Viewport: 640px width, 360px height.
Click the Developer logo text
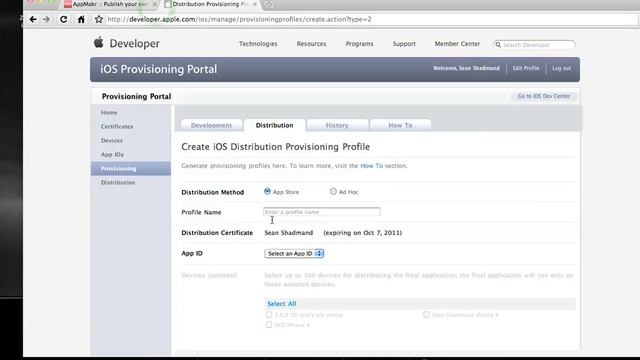[x=134, y=44]
